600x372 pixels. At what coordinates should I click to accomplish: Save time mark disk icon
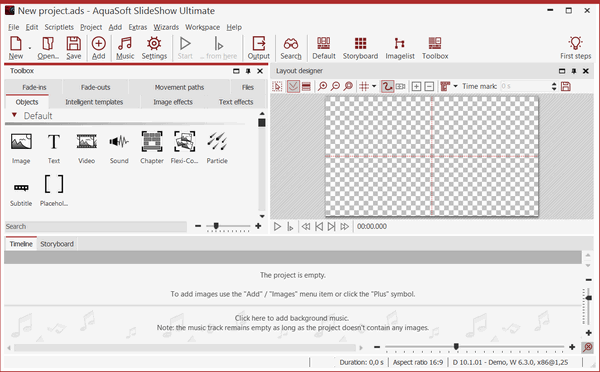coord(566,86)
